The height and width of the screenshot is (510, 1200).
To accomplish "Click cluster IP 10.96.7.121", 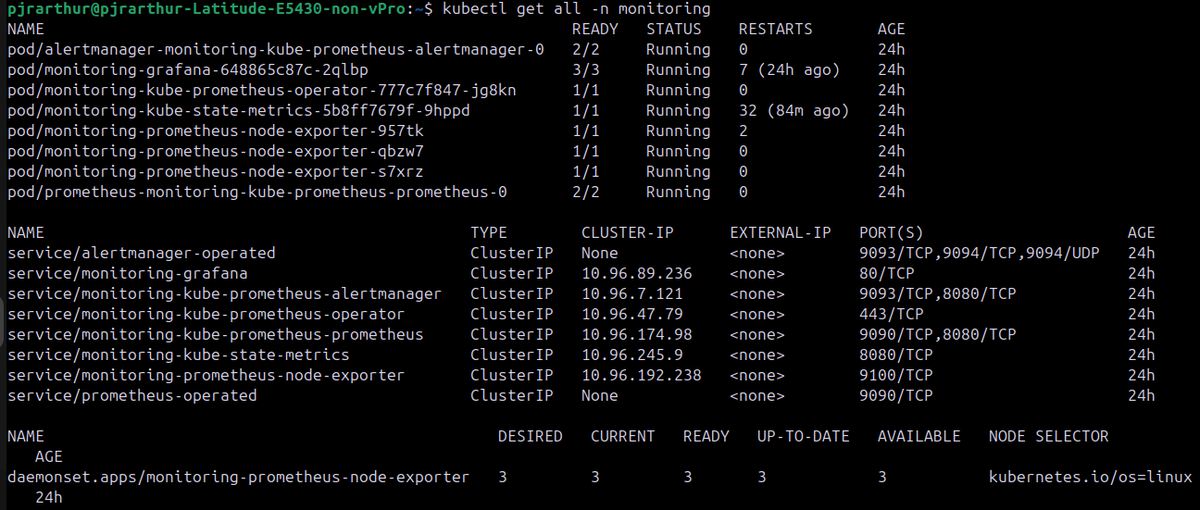I will point(632,294).
